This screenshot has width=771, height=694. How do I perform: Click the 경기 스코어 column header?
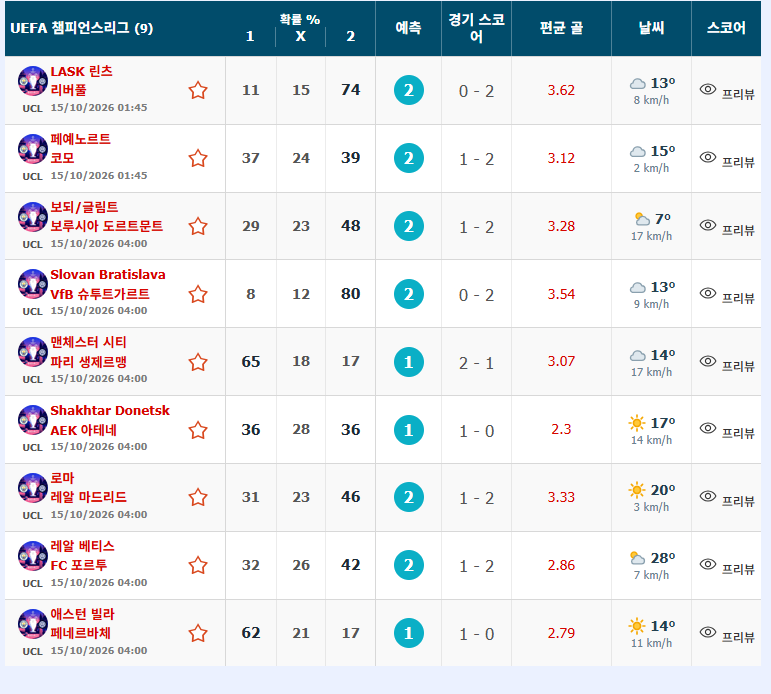(476, 28)
